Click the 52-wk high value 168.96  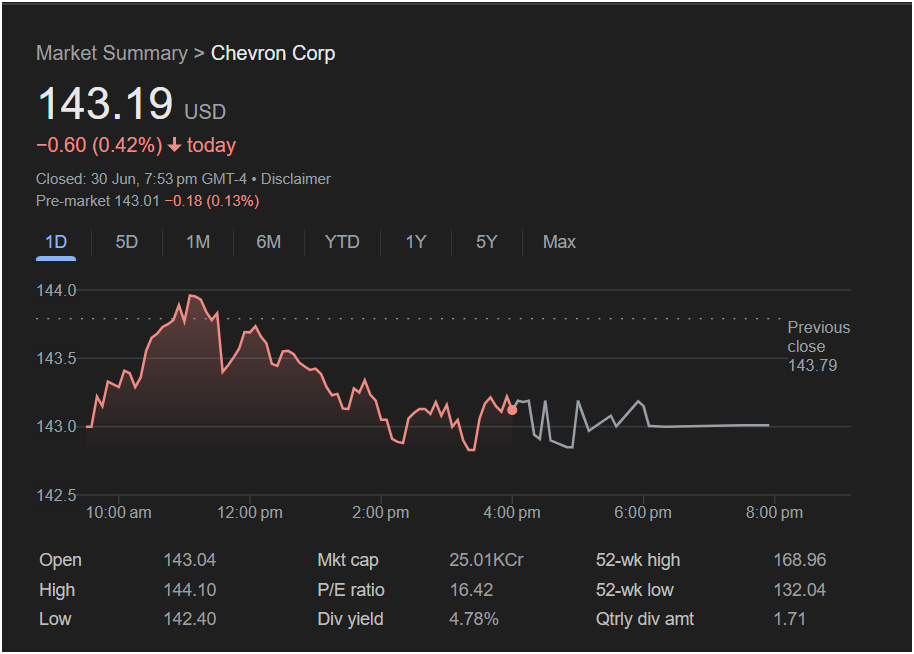tap(800, 560)
